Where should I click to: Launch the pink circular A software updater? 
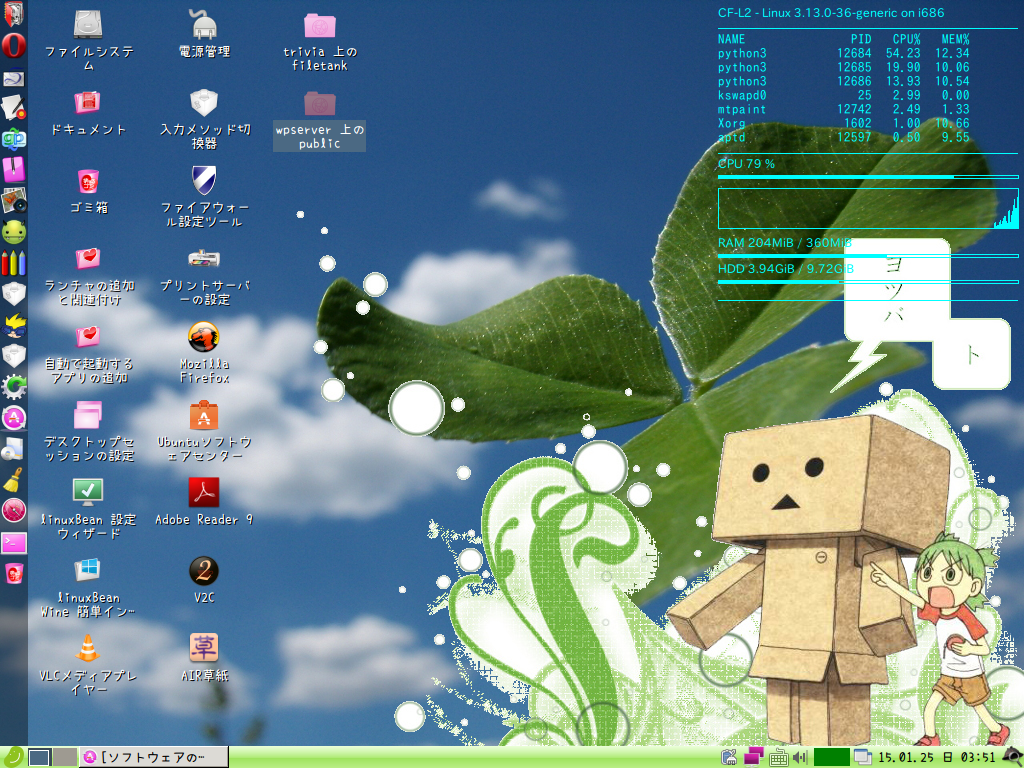[13, 418]
